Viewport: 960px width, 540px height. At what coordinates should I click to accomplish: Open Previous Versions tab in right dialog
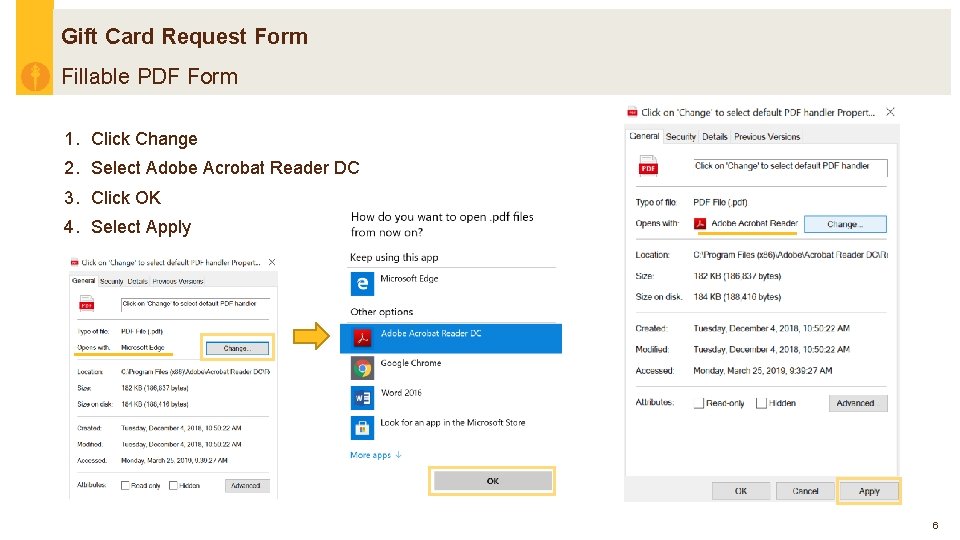(x=767, y=137)
